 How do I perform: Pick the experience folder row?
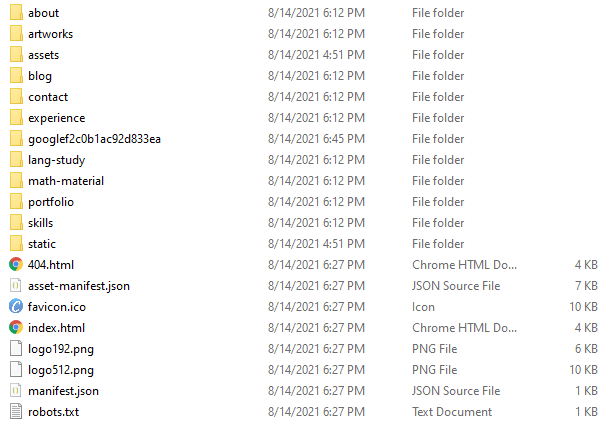(x=304, y=118)
